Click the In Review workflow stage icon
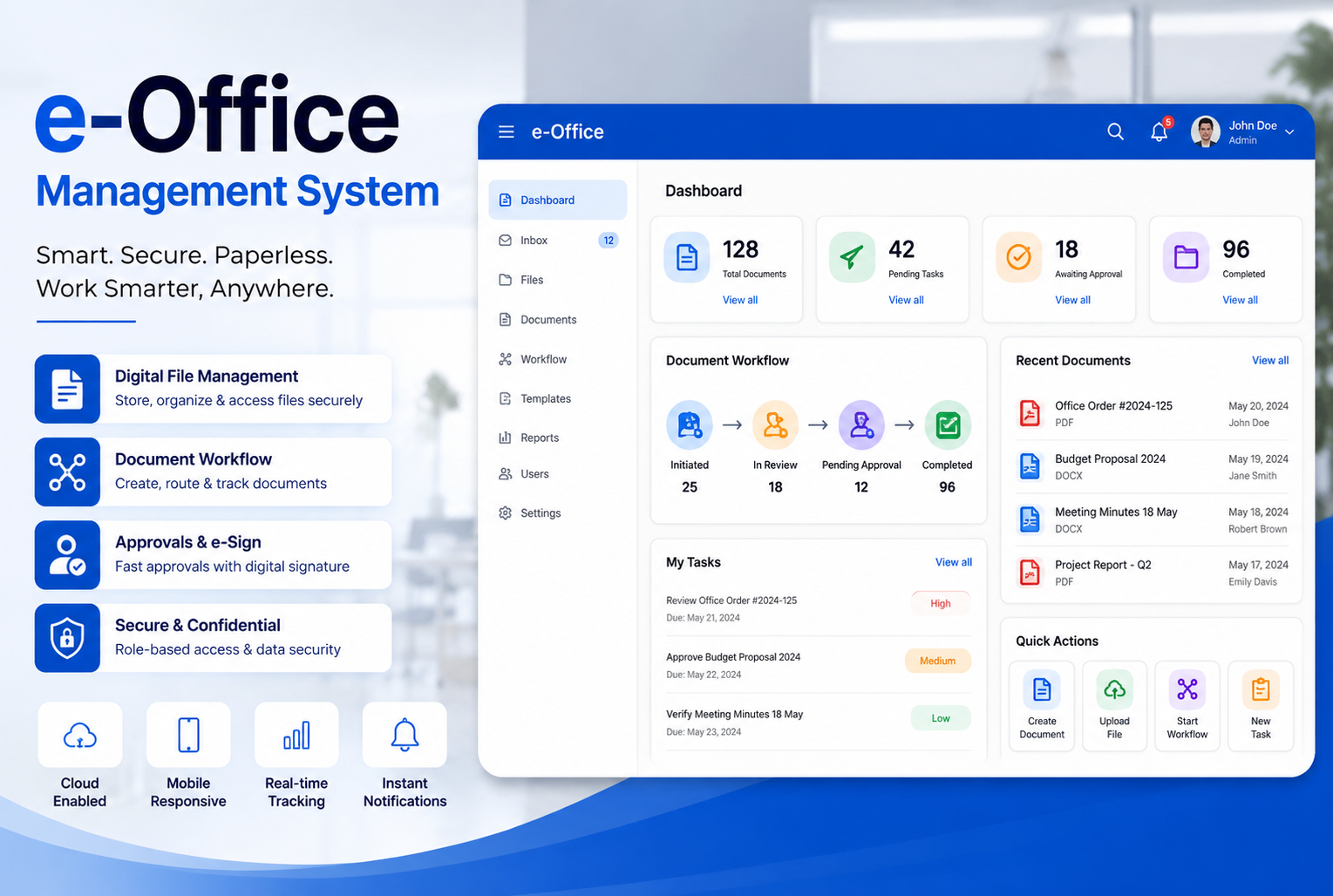The width and height of the screenshot is (1333, 896). [775, 424]
